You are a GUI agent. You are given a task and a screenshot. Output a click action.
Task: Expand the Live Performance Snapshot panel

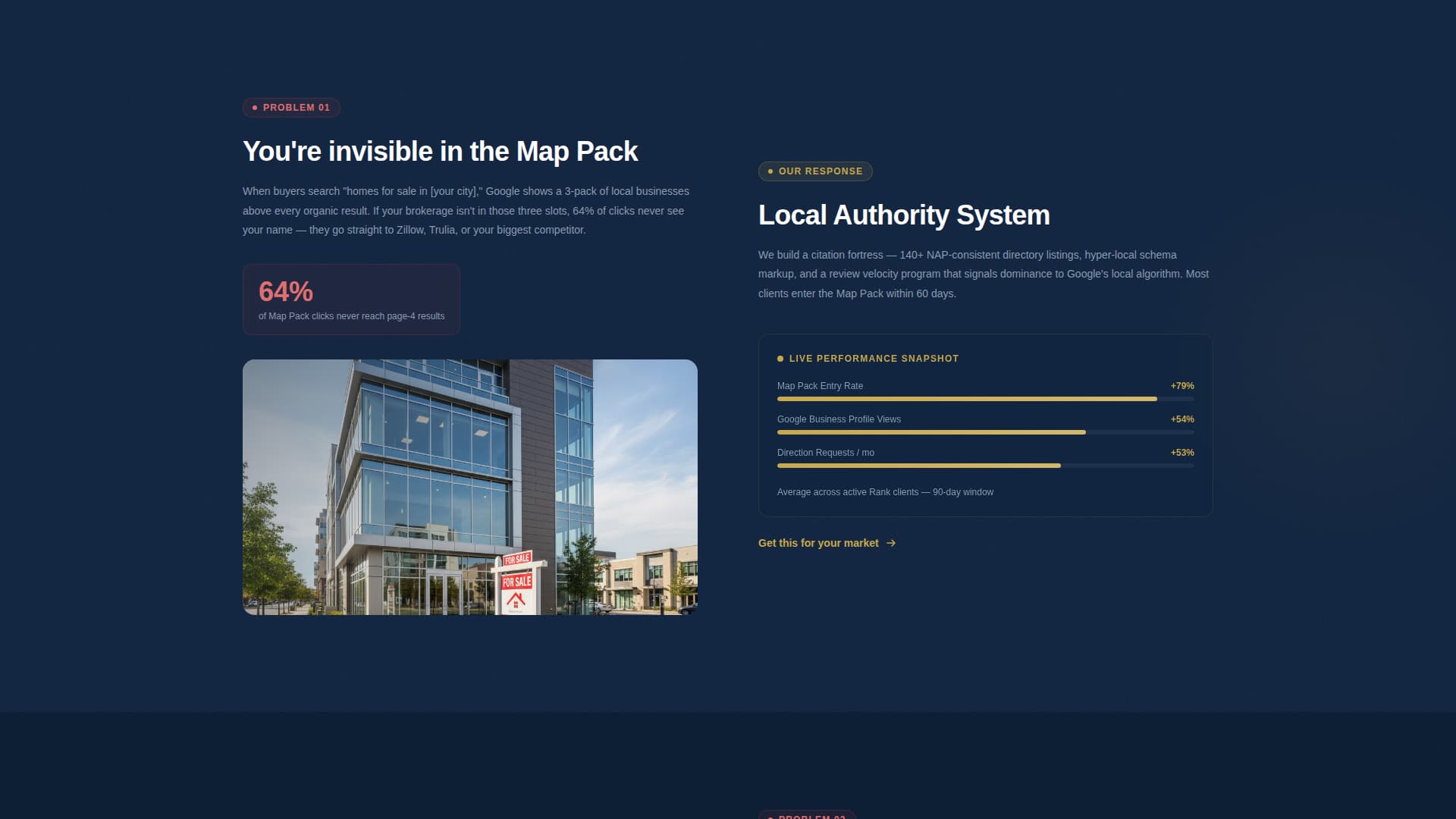[x=985, y=425]
